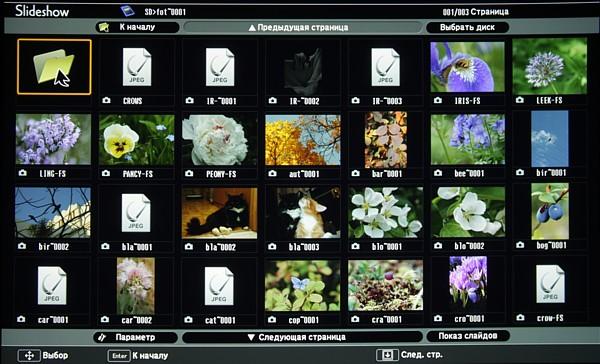Screen dimensions: 600x364
Task: Click camera icon next to PEONY-FS label
Action: pos(189,173)
